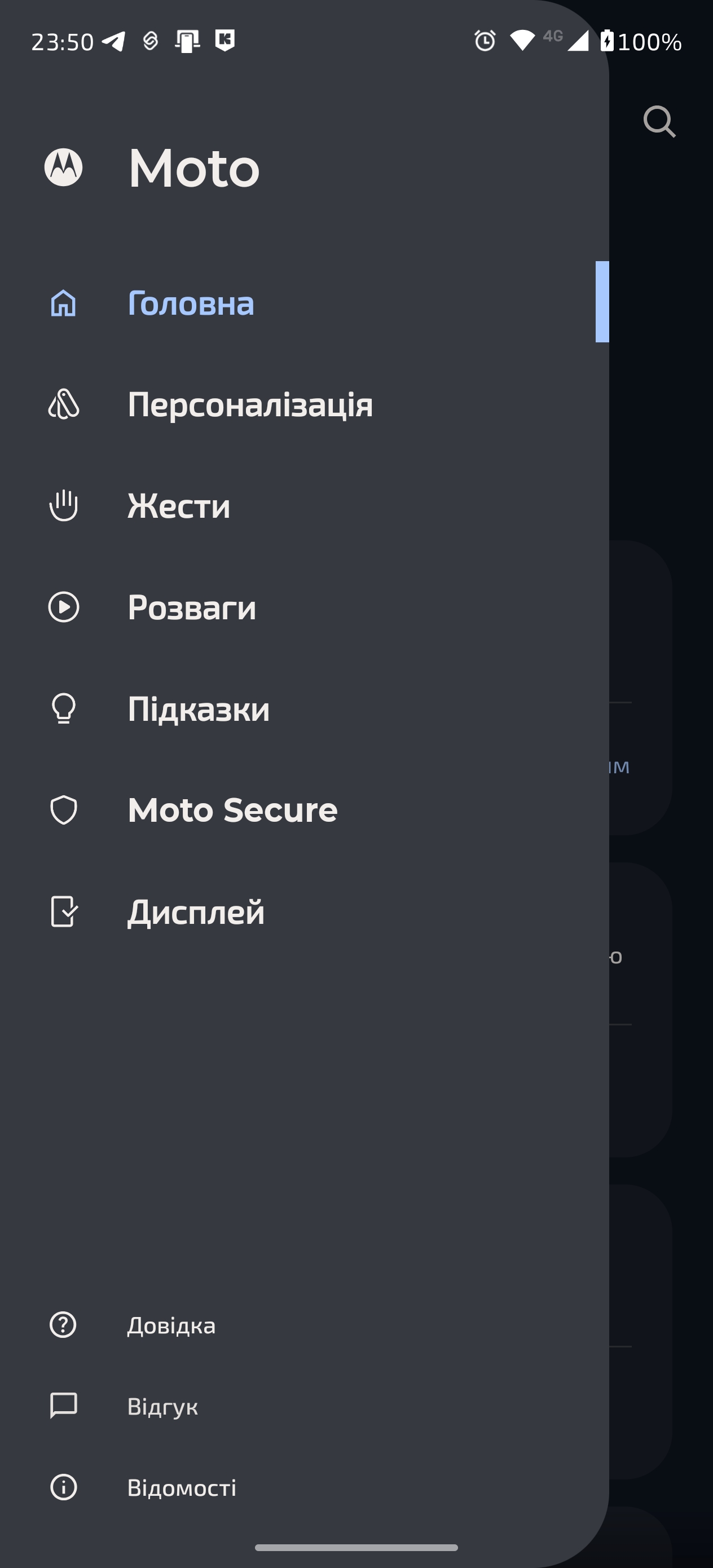Tap the lightbulb icon for Підказки
713x1568 pixels.
point(63,708)
